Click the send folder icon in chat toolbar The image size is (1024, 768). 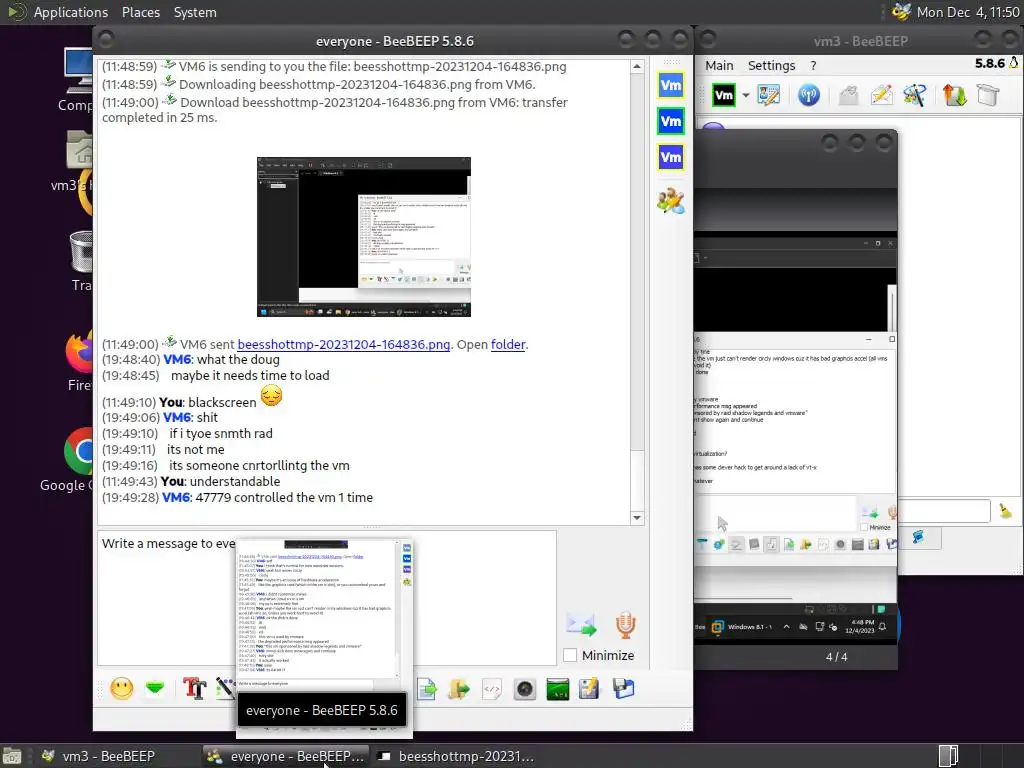pyautogui.click(x=459, y=688)
